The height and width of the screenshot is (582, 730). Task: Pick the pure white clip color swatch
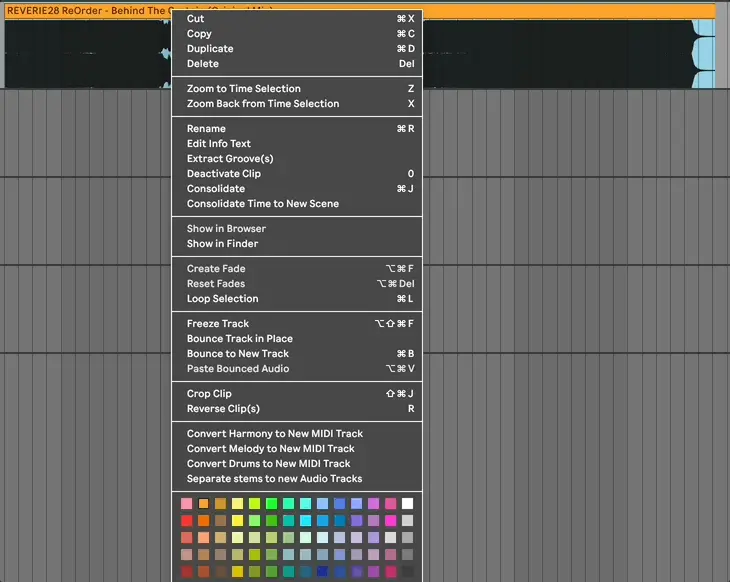pos(407,503)
